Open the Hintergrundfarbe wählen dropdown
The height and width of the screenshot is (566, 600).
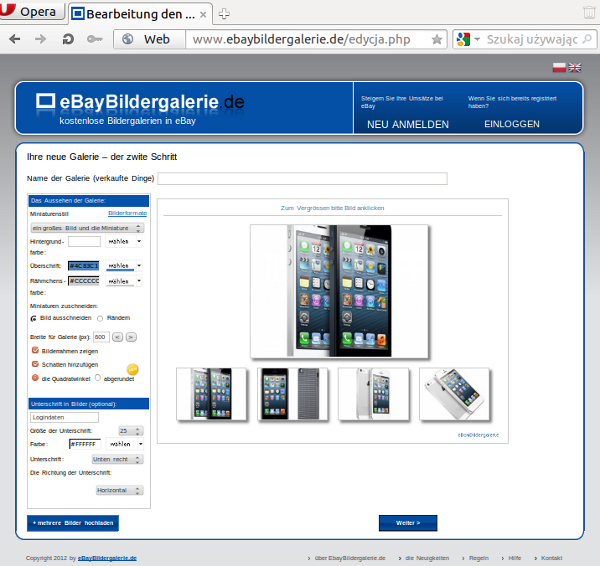124,241
